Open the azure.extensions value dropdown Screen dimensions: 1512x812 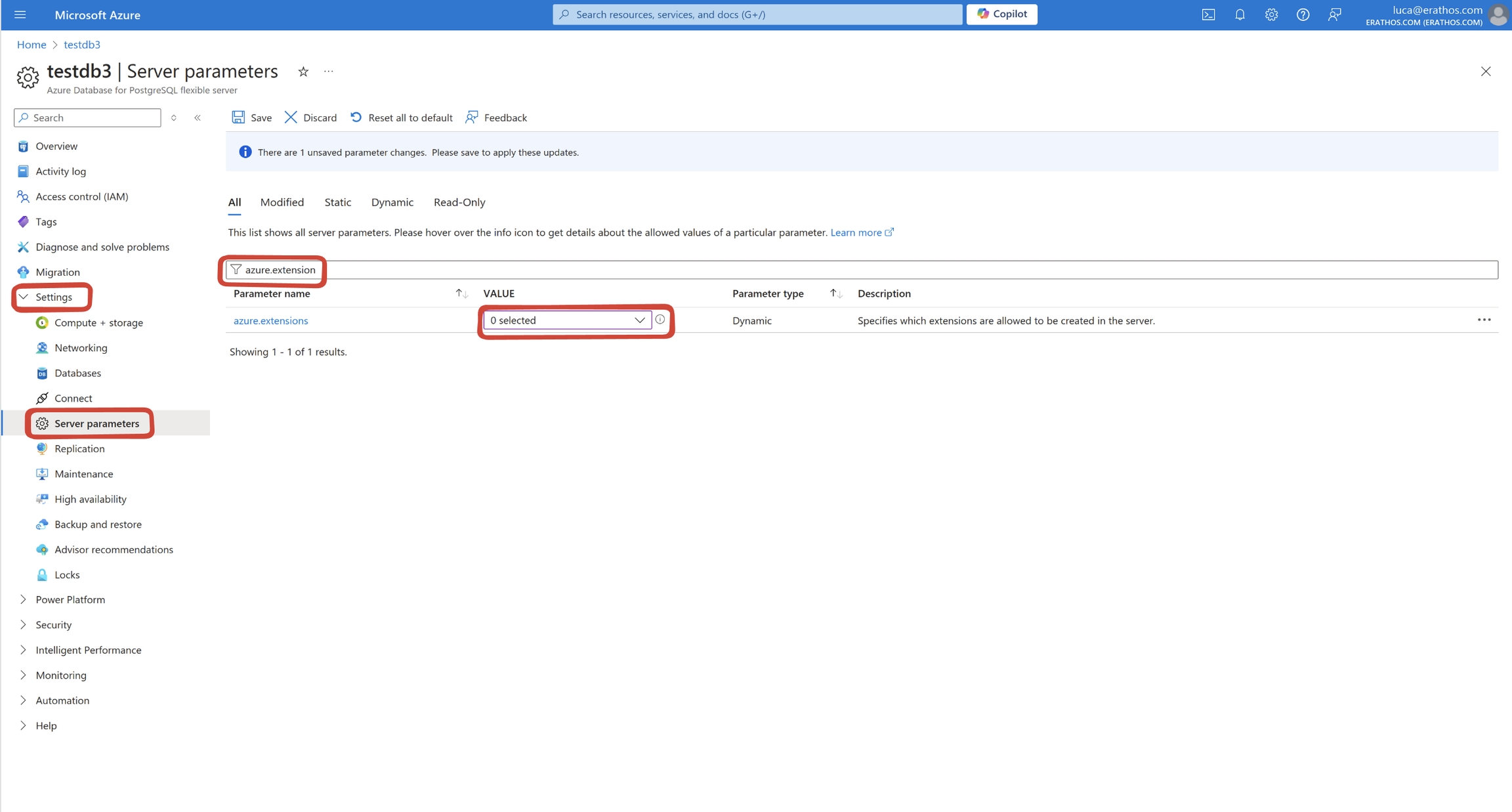coord(567,320)
